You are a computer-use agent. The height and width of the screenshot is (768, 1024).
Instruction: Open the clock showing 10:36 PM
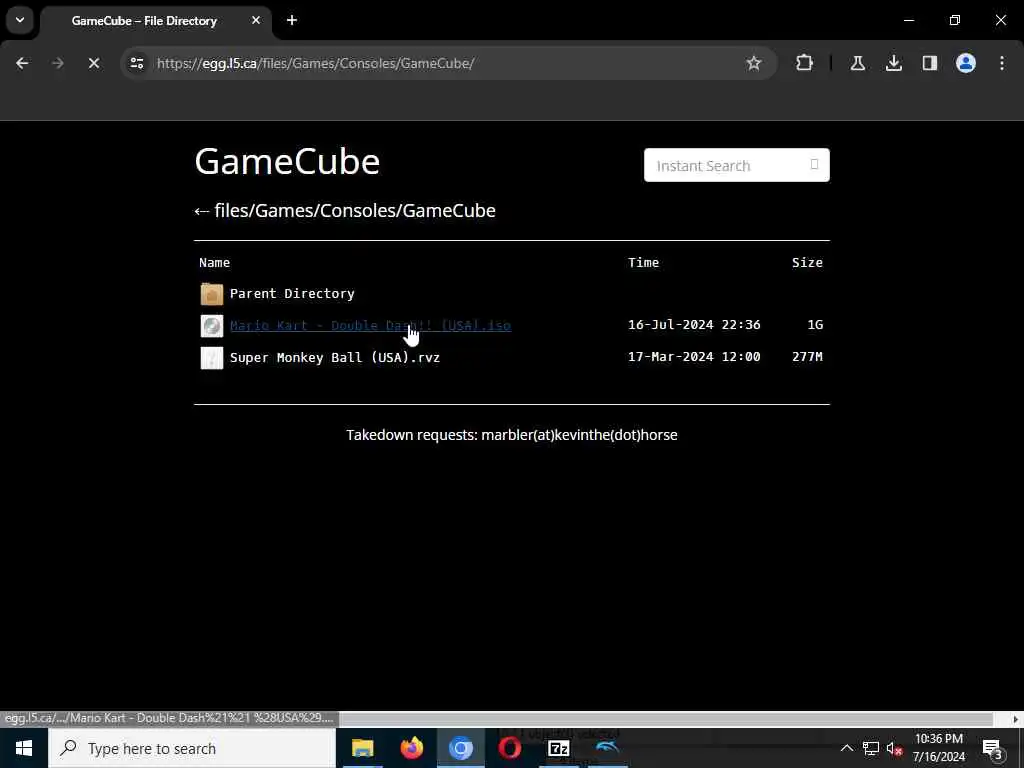click(x=938, y=748)
